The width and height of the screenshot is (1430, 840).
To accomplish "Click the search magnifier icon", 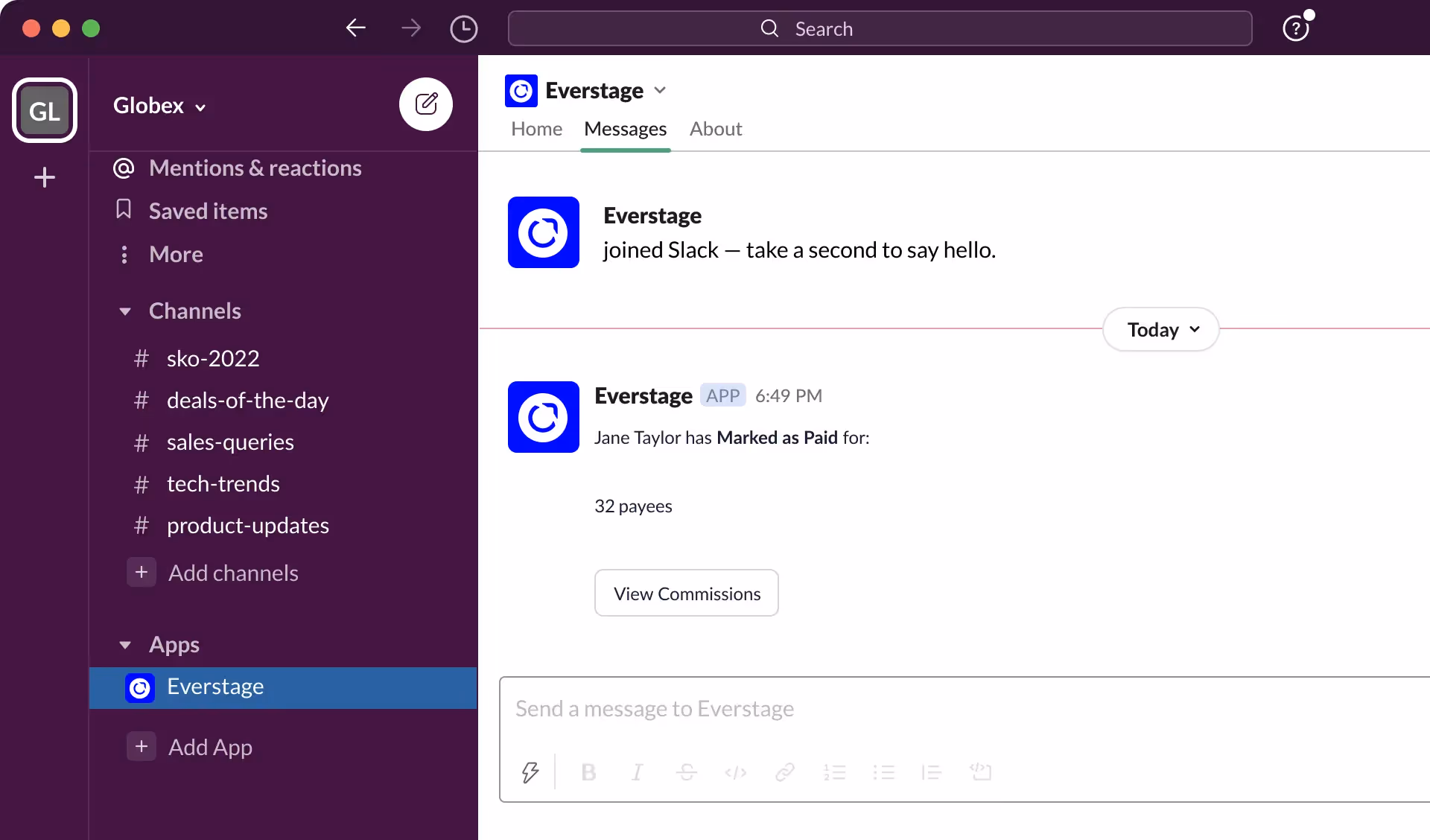I will click(x=769, y=28).
